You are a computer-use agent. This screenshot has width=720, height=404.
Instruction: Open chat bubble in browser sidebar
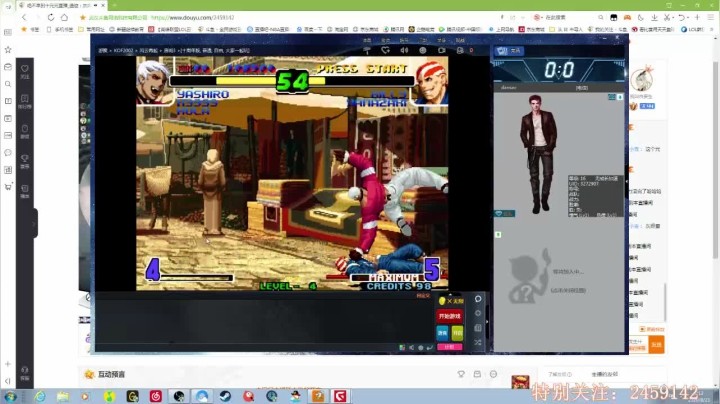click(x=8, y=152)
